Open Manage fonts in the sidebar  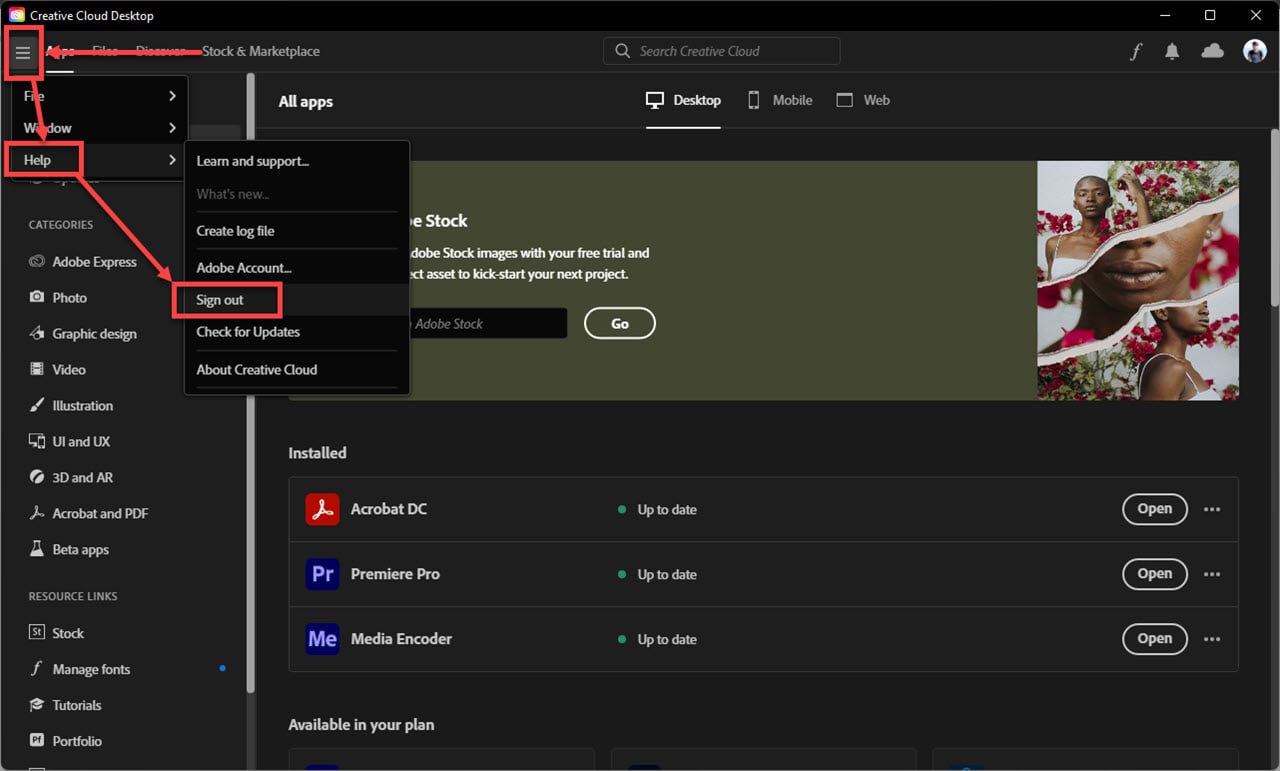pos(80,669)
